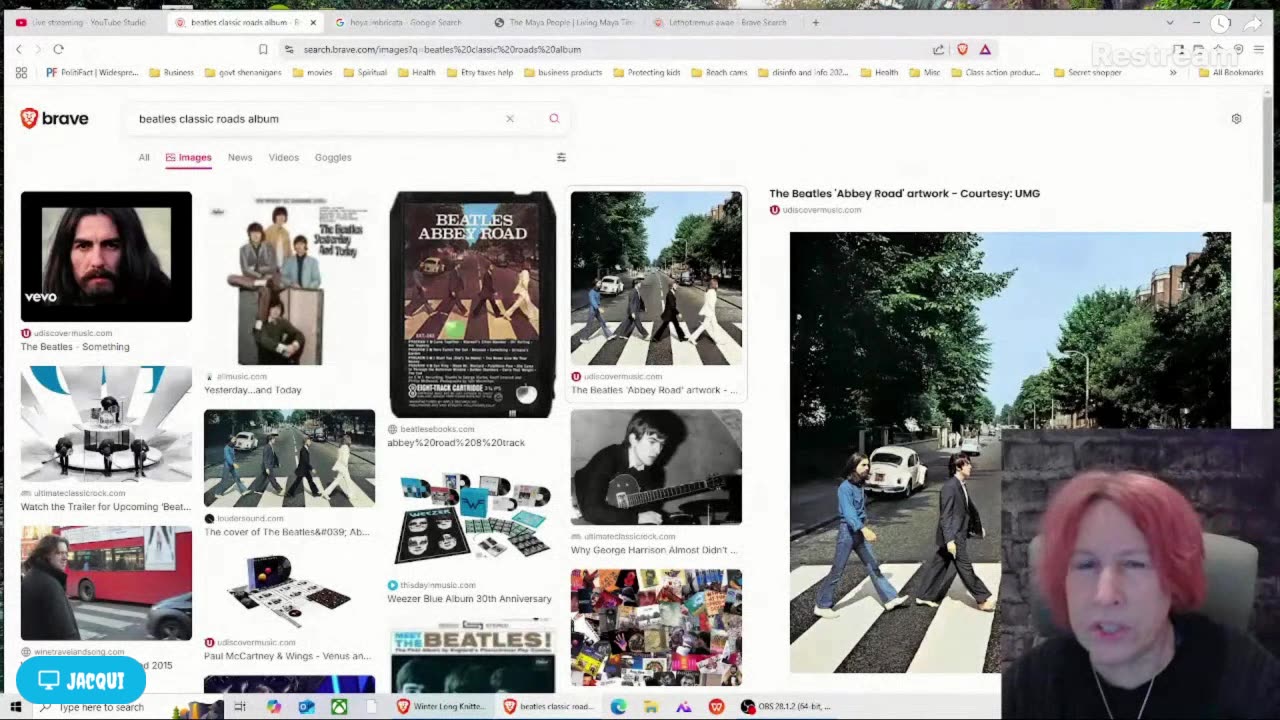Switch to the Live streaming - YouTube Studio tab
This screenshot has height=720, width=1280.
pos(81,22)
